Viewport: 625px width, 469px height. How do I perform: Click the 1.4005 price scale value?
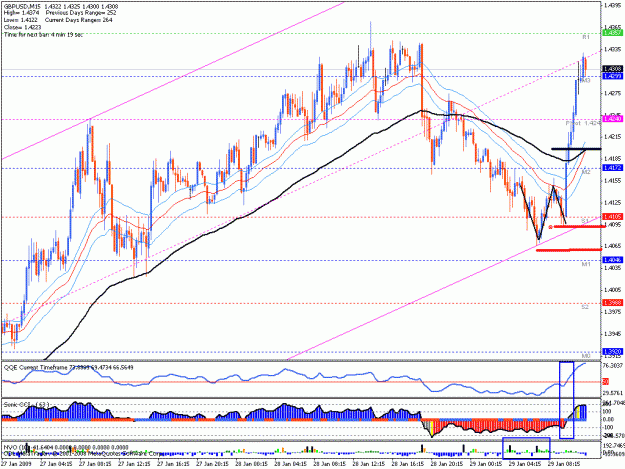pos(613,290)
